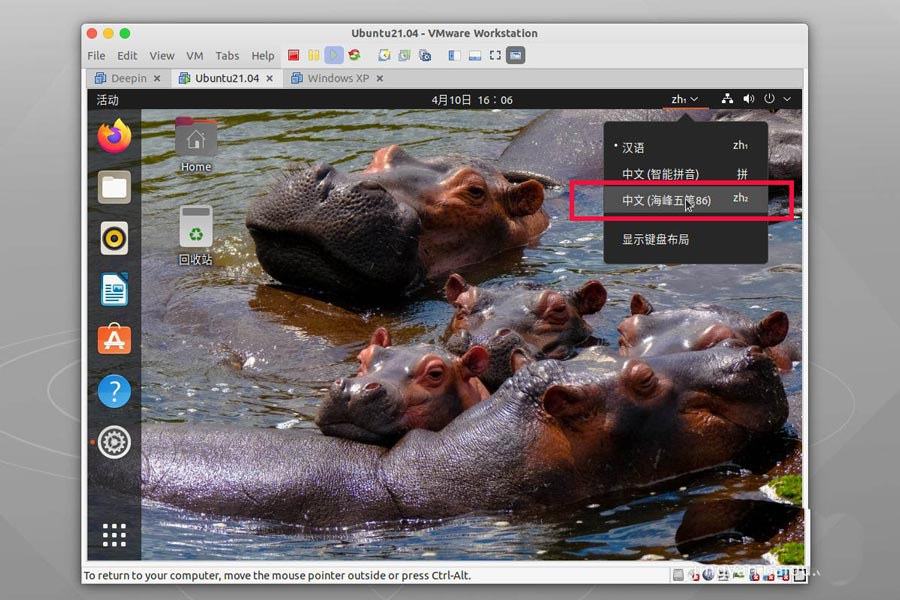Suspend the VM using the pause icon
Screen dimensions: 900x600
pyautogui.click(x=312, y=55)
